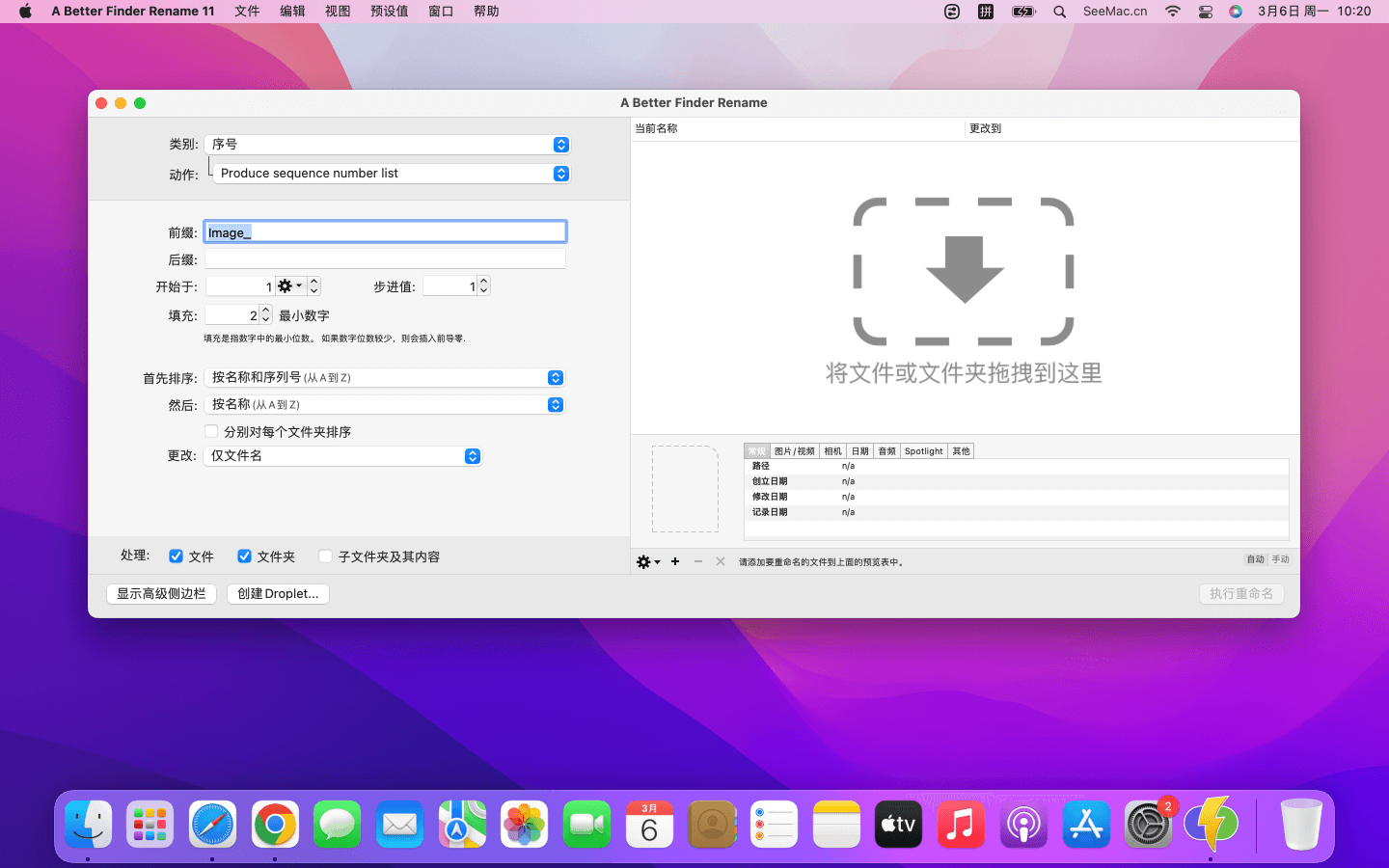Click the drop files arrow placeholder
The width and height of the screenshot is (1389, 868).
click(964, 271)
